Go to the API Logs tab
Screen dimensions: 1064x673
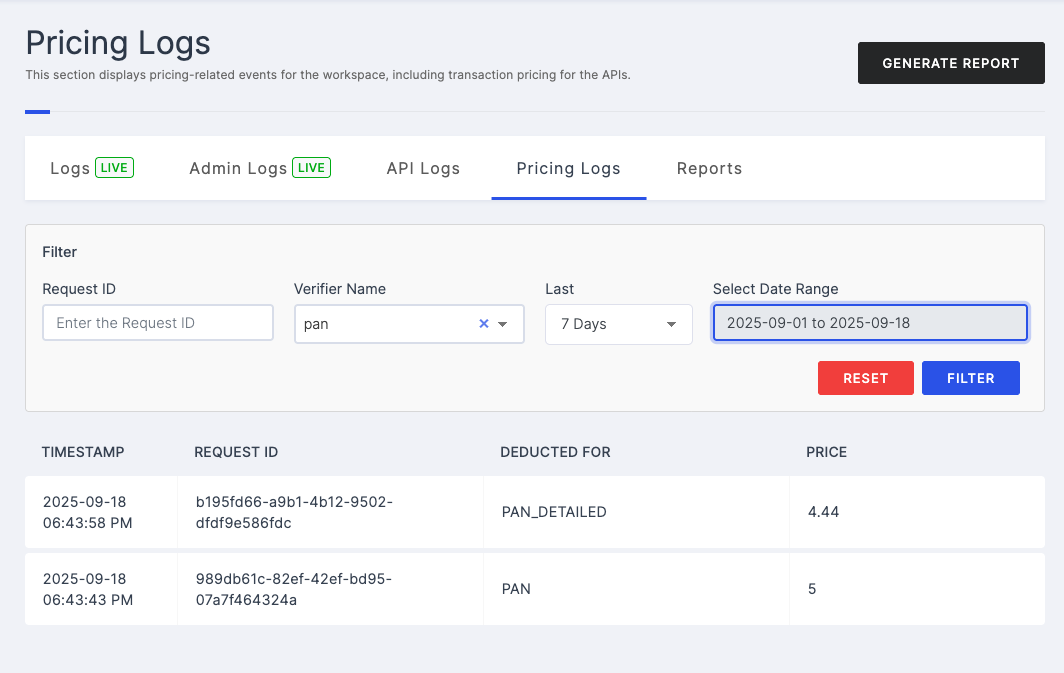pyautogui.click(x=423, y=168)
